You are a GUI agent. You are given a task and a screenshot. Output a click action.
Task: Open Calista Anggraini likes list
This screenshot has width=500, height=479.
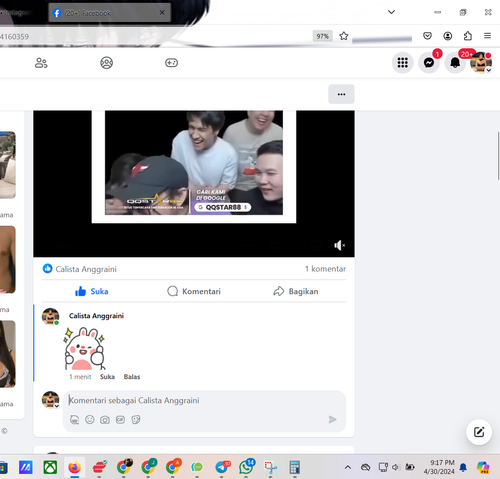pyautogui.click(x=86, y=269)
